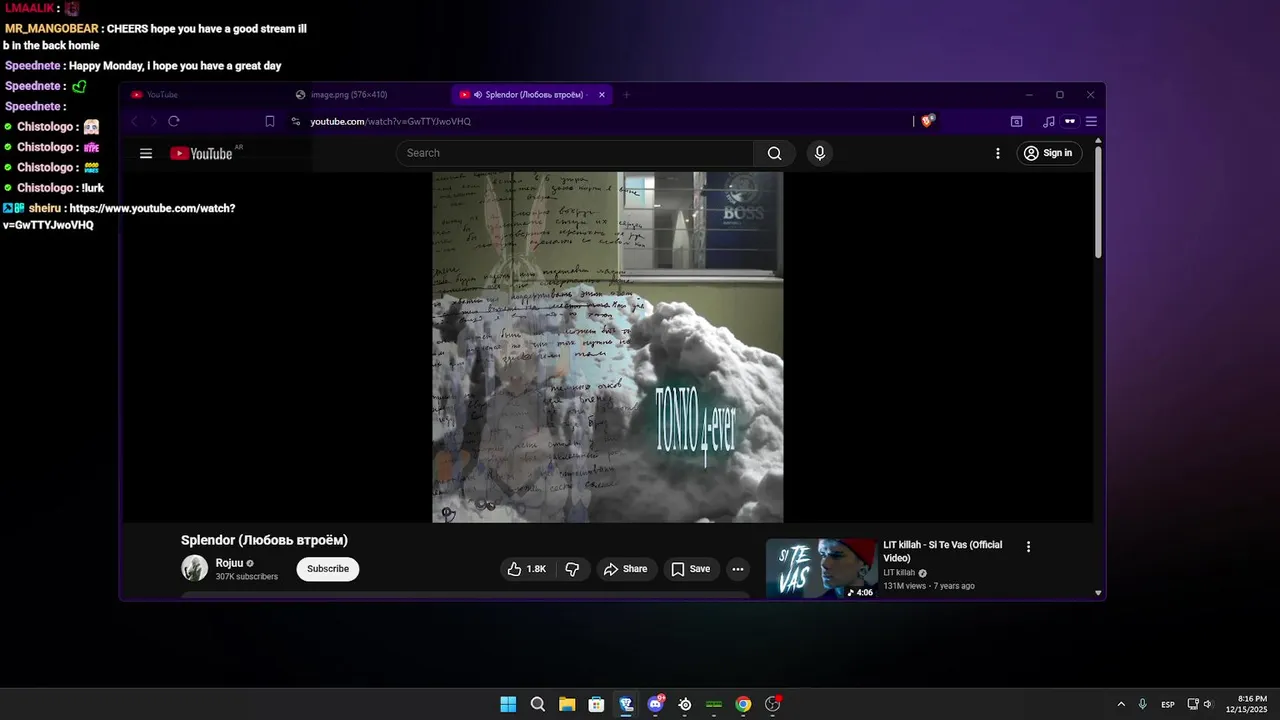The image size is (1280, 720).
Task: Open Brave browser taskbar icon
Action: 626,704
